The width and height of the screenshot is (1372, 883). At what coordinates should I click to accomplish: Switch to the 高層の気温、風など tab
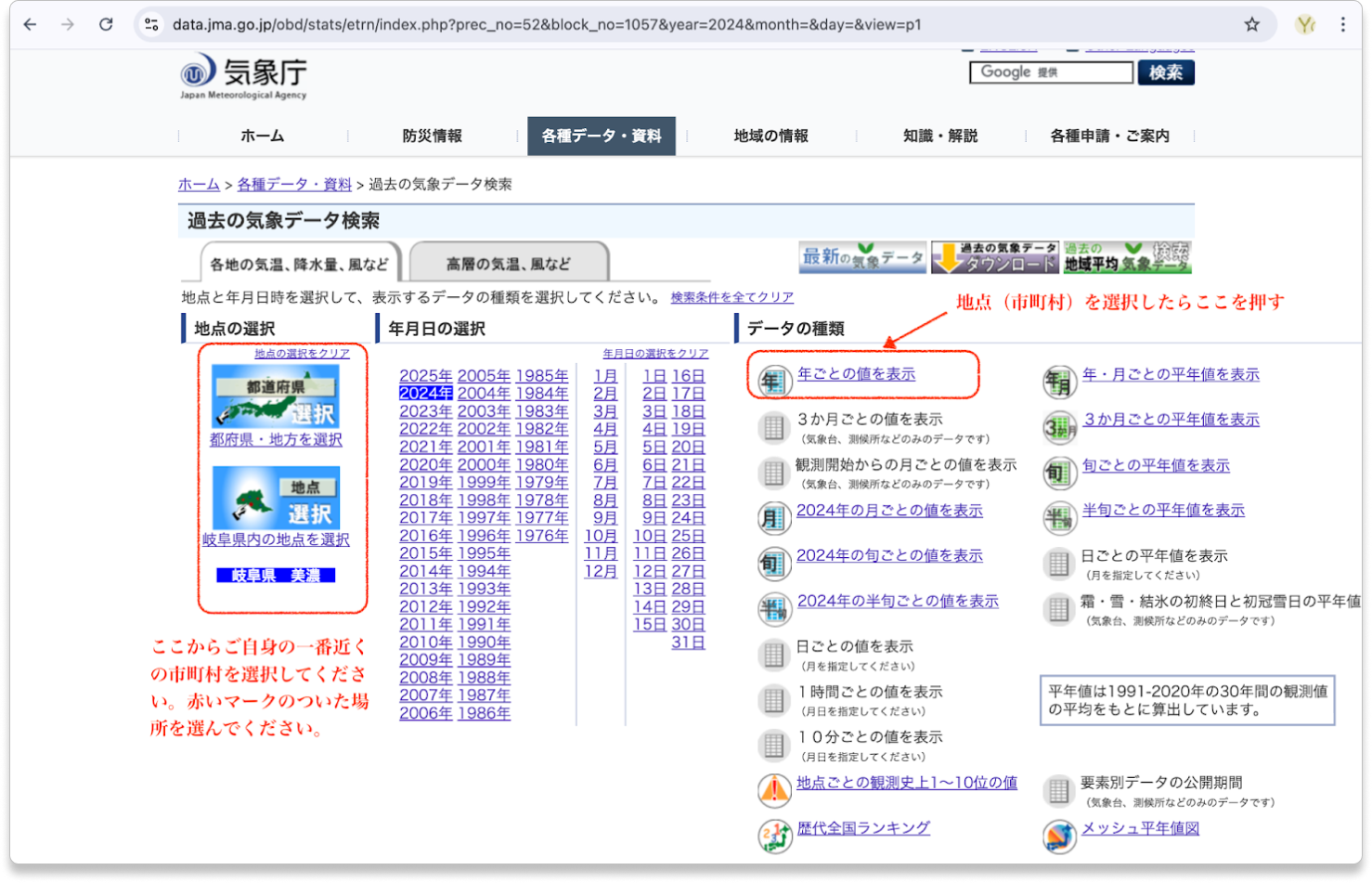tap(509, 264)
